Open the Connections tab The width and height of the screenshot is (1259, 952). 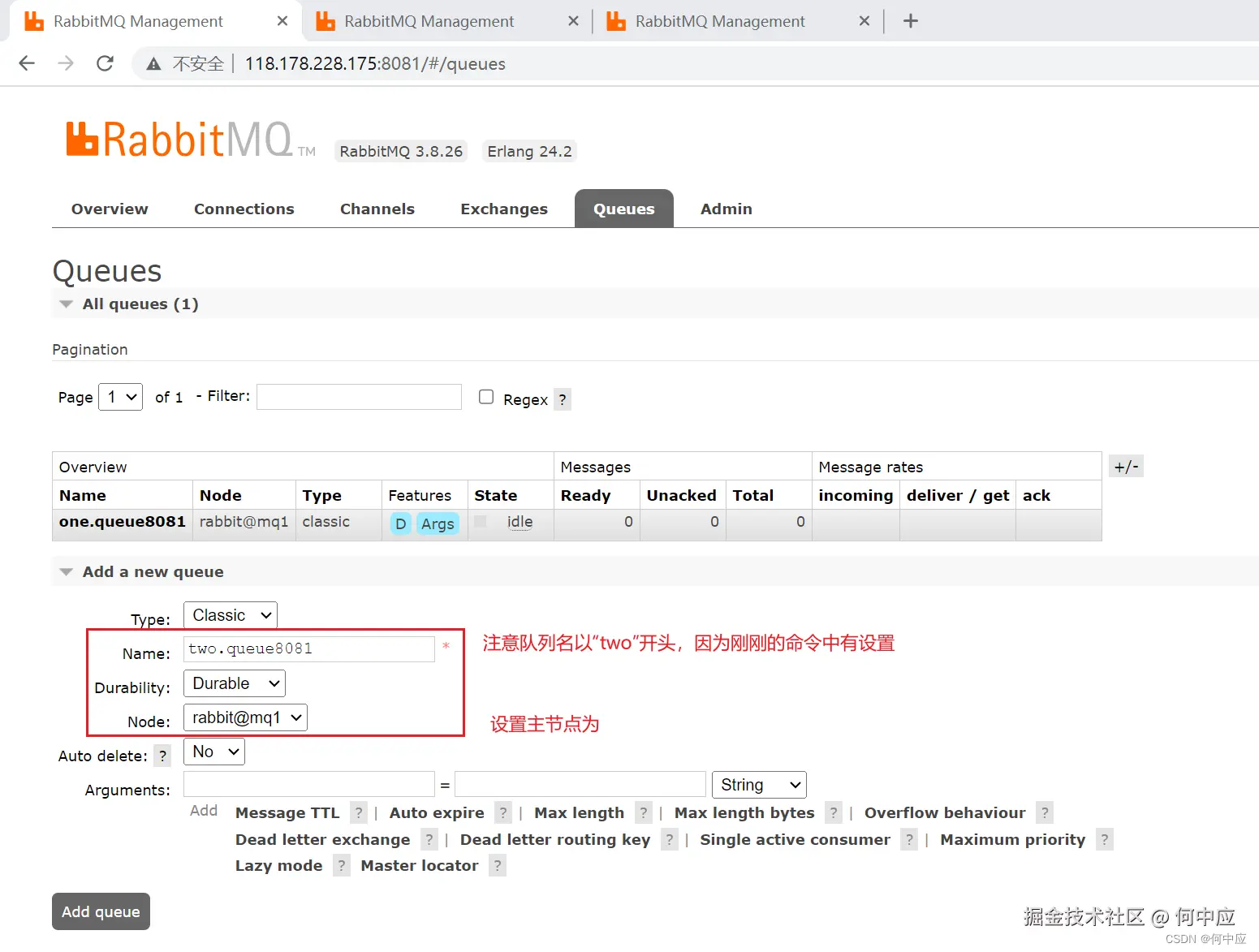[x=244, y=209]
